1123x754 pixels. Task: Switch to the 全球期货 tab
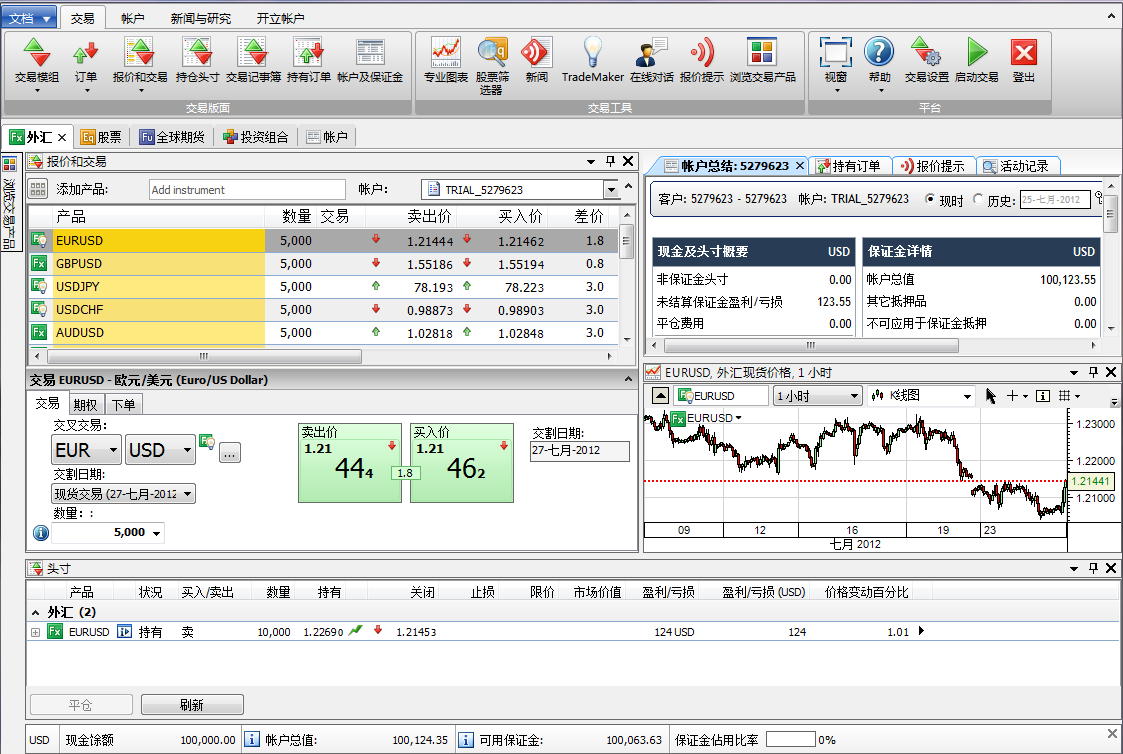(x=173, y=137)
